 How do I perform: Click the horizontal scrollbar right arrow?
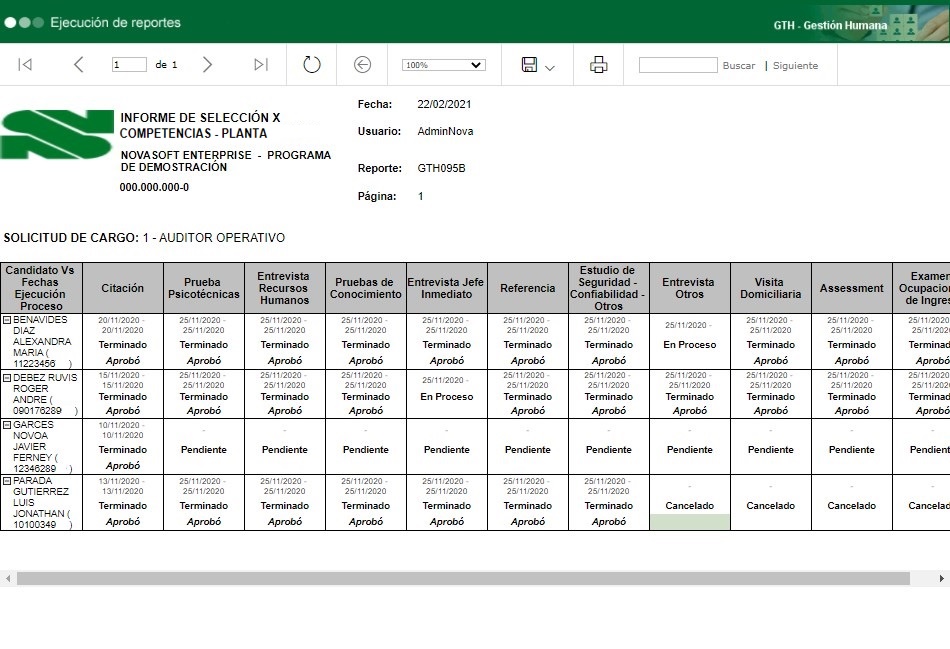click(942, 579)
